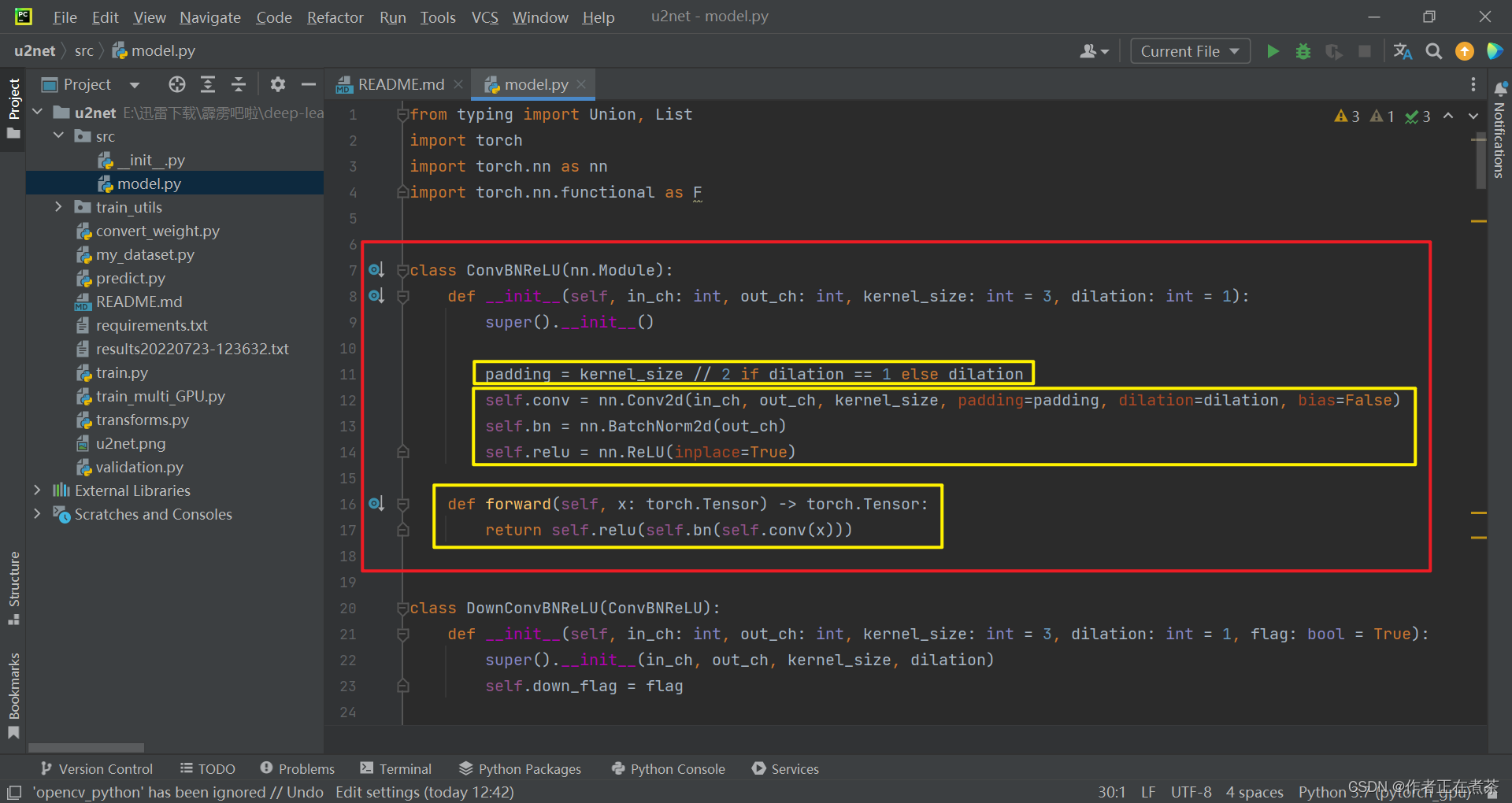1512x803 pixels.
Task: Click src in the breadcrumb bar
Action: (84, 50)
